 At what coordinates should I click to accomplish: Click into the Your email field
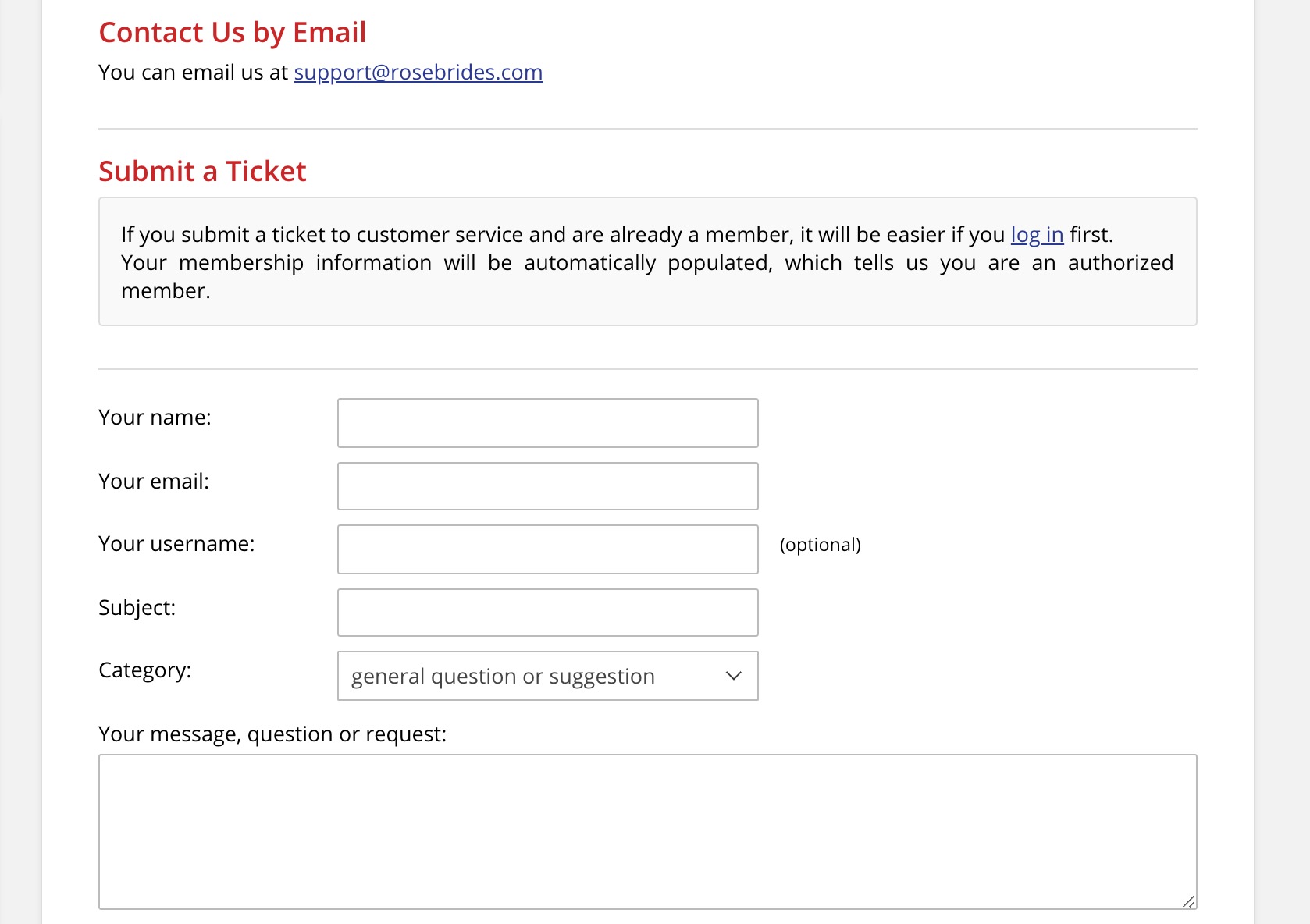(547, 486)
